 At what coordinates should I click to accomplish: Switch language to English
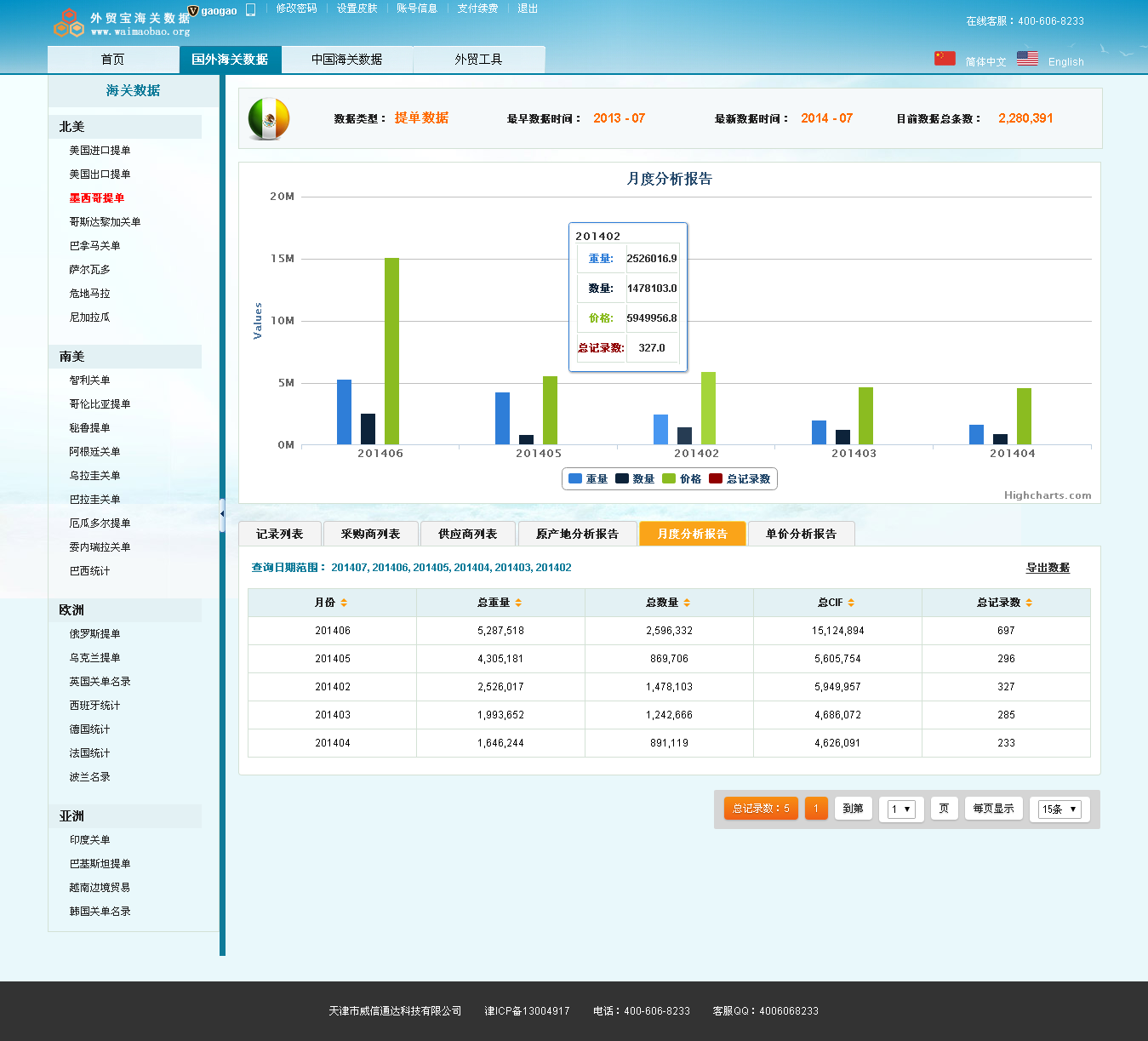click(1066, 62)
